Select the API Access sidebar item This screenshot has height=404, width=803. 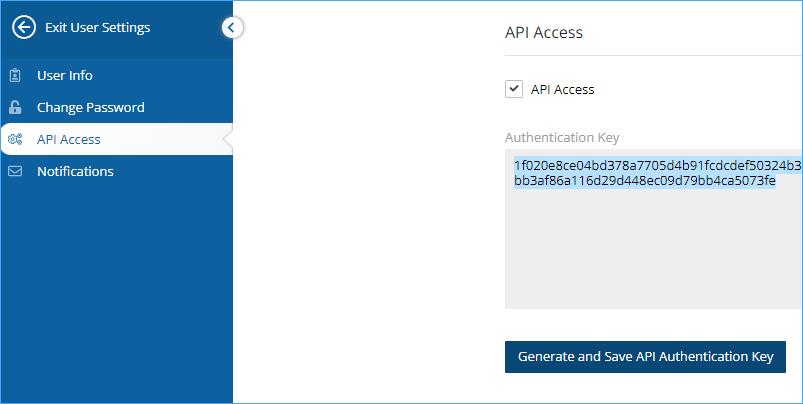(x=117, y=139)
